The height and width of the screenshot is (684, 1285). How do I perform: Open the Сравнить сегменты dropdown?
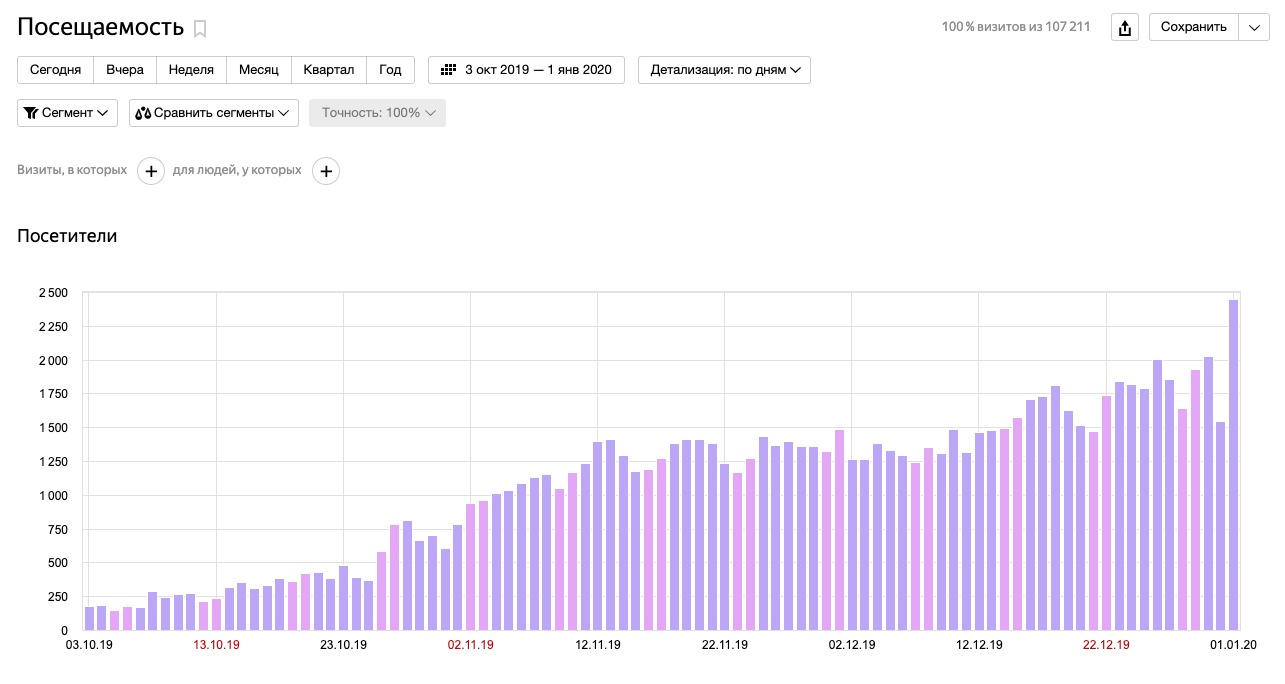[x=214, y=113]
